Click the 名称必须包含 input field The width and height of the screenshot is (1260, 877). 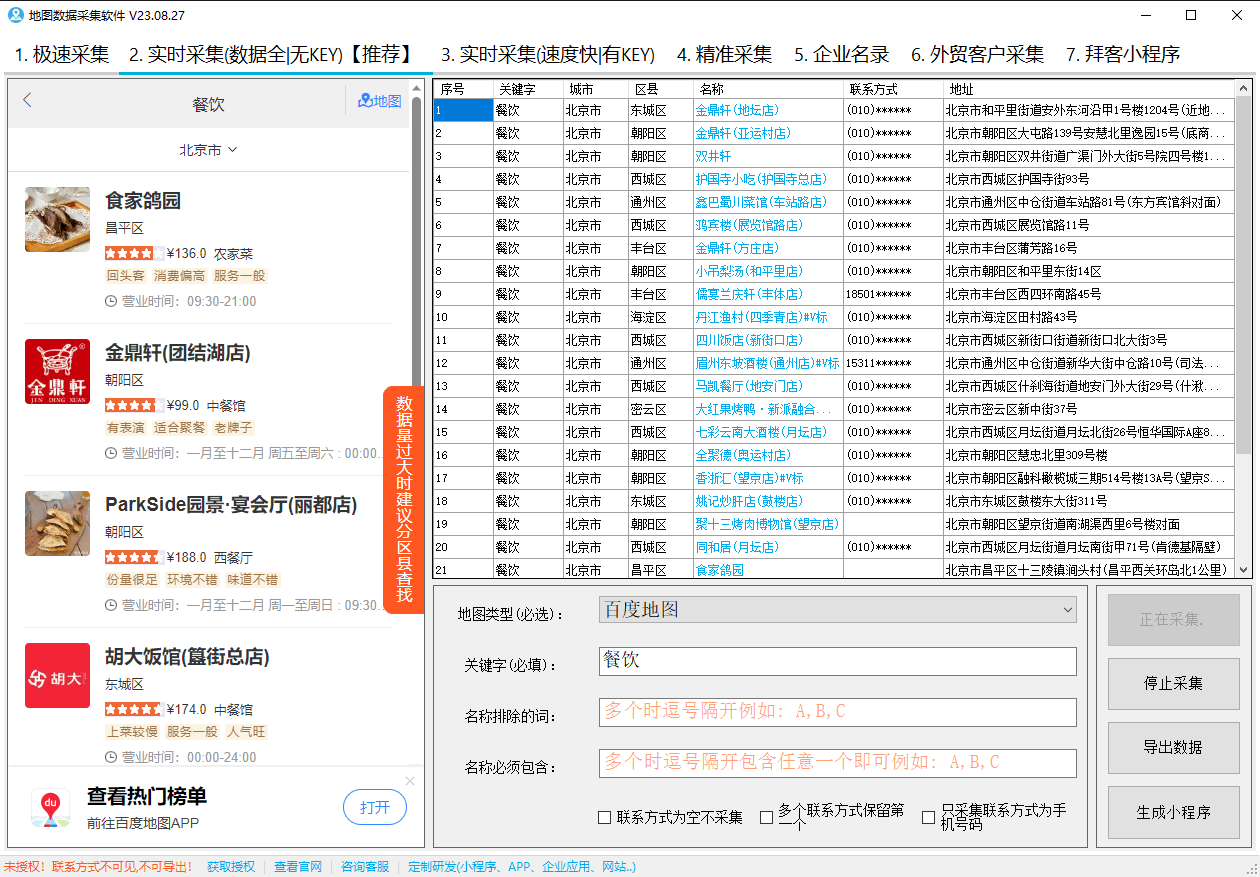click(x=838, y=763)
